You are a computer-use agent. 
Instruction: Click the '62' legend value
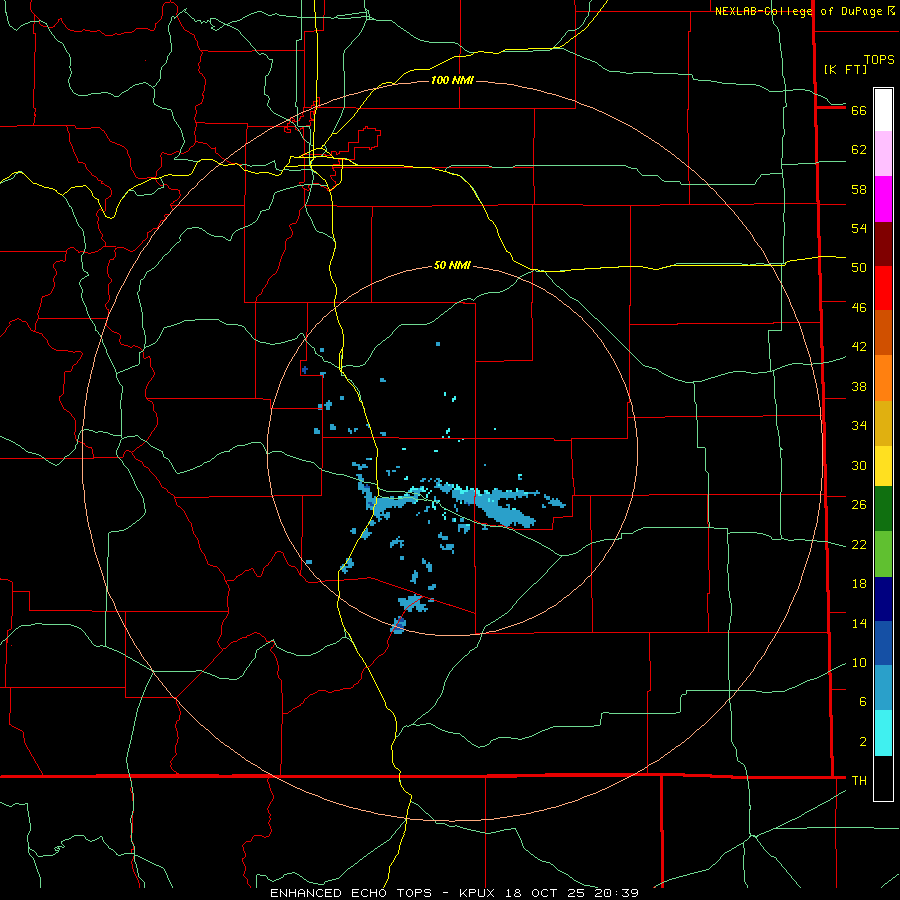click(x=859, y=150)
